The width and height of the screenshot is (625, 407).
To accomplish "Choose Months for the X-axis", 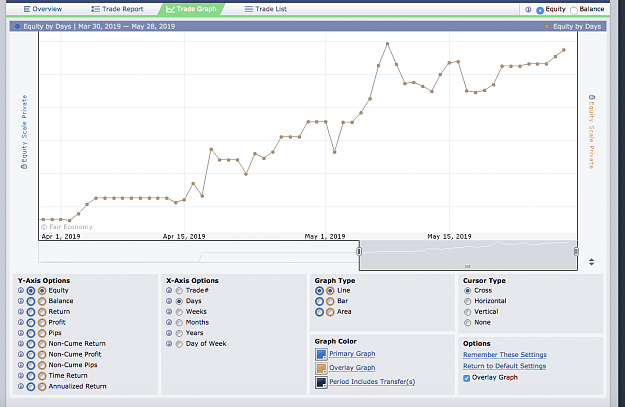I will 179,323.
